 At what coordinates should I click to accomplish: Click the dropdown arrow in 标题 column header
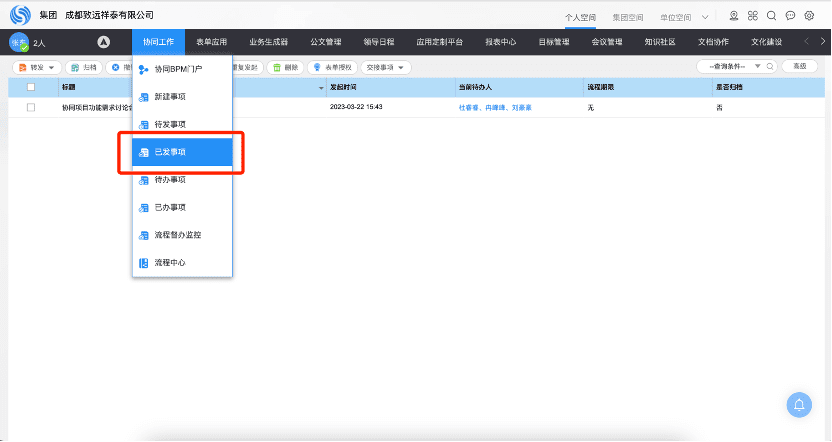[321, 88]
